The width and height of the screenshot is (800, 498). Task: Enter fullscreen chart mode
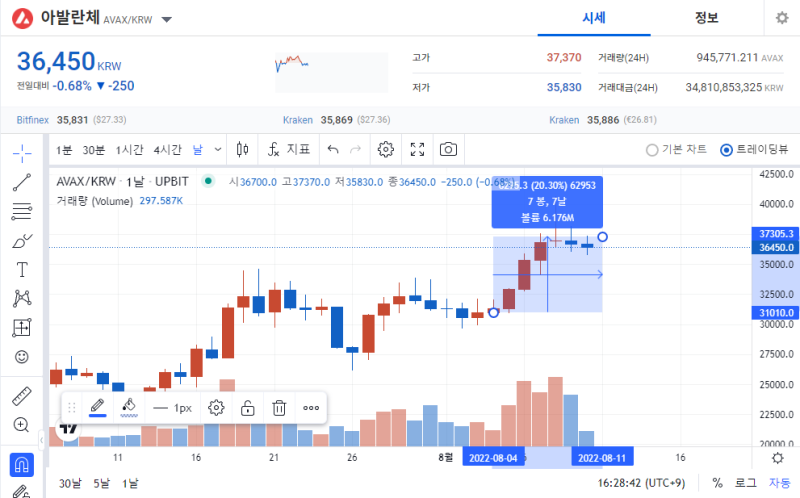click(417, 150)
